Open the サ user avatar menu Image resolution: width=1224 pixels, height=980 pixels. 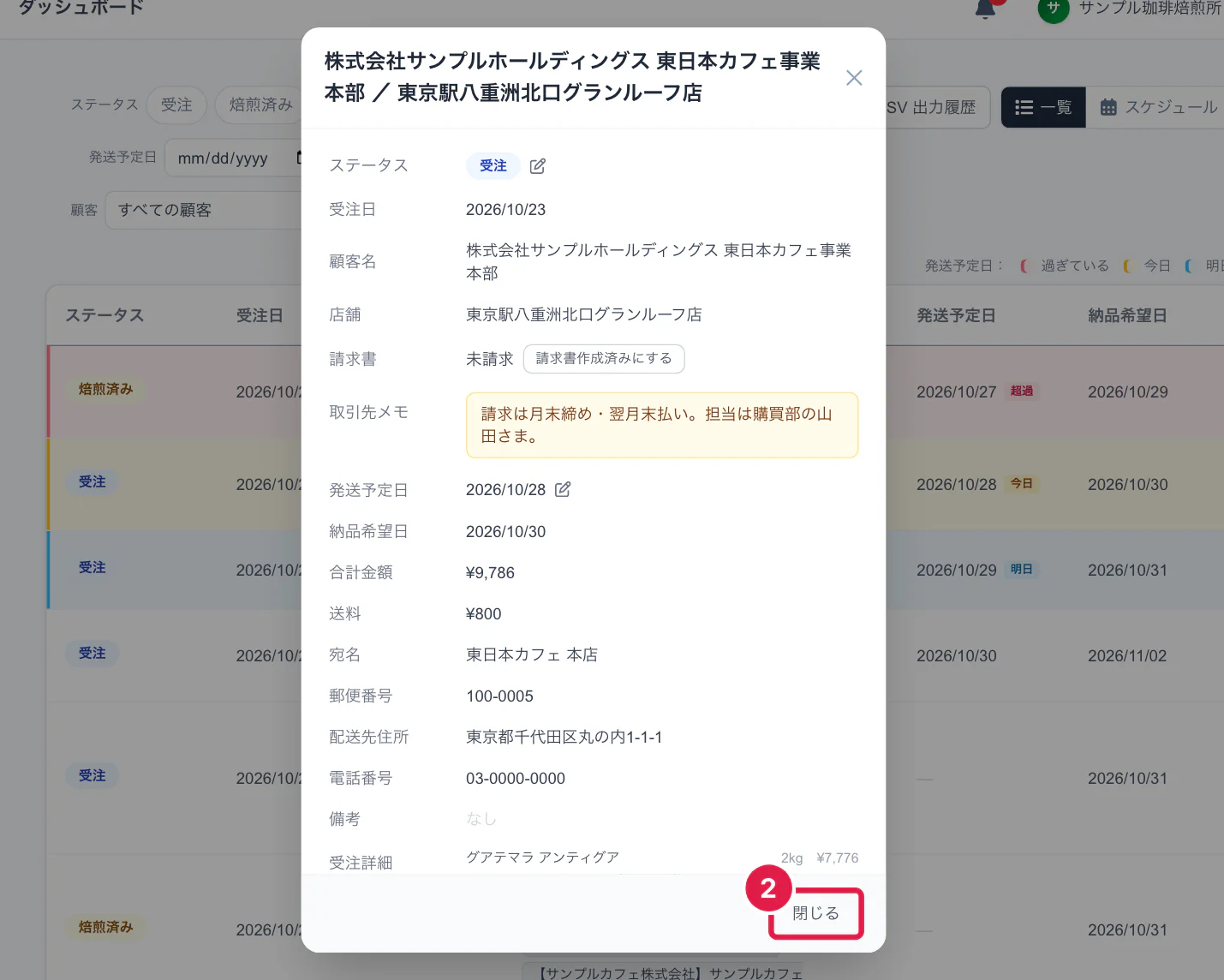click(1054, 9)
